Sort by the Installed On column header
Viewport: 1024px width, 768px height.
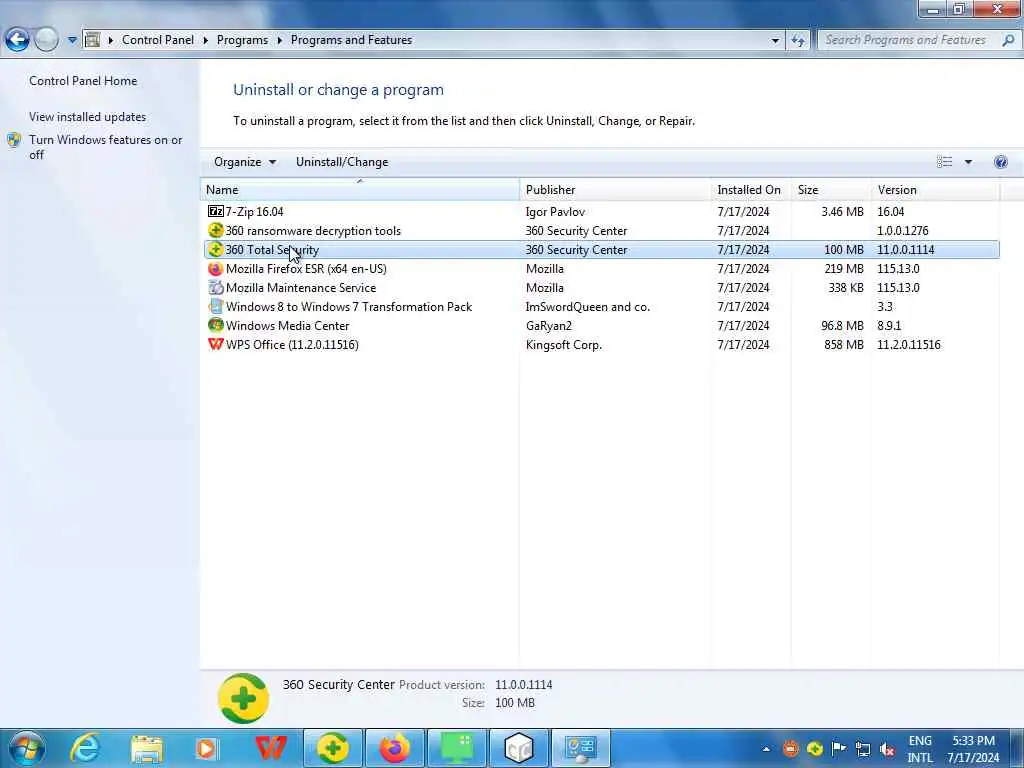[x=751, y=190]
